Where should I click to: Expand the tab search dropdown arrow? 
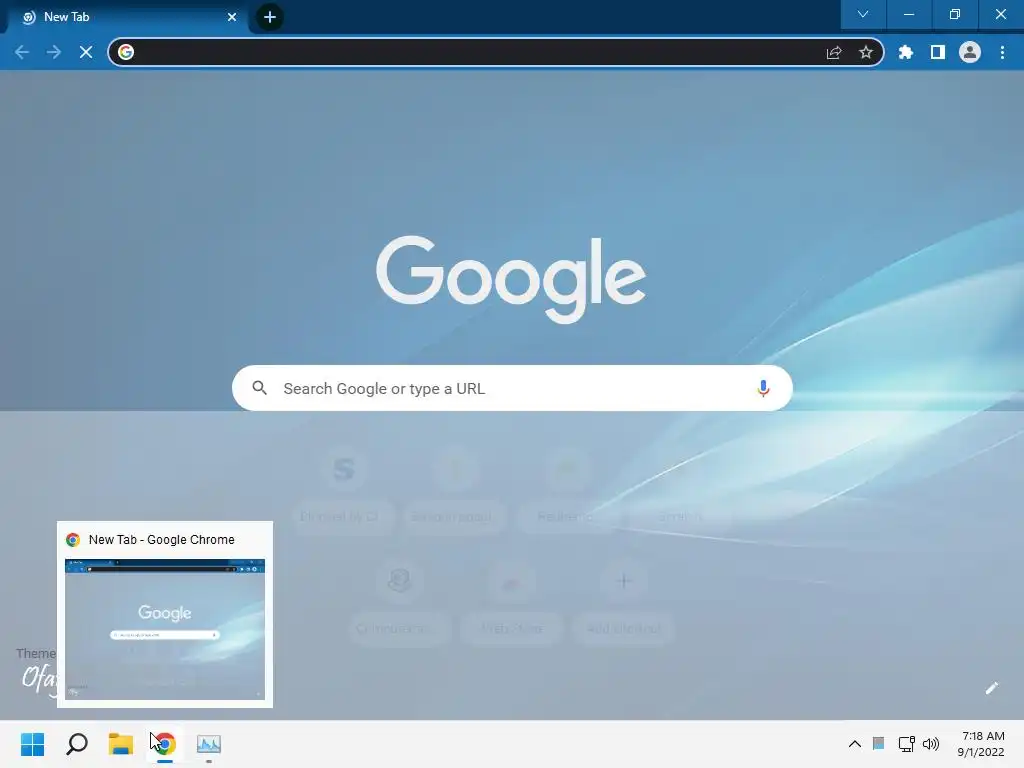(863, 14)
